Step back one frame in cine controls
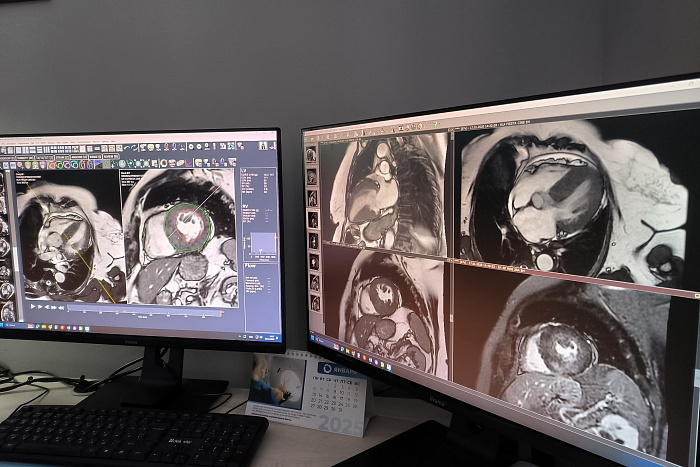This screenshot has width=700, height=467. pyautogui.click(x=47, y=307)
